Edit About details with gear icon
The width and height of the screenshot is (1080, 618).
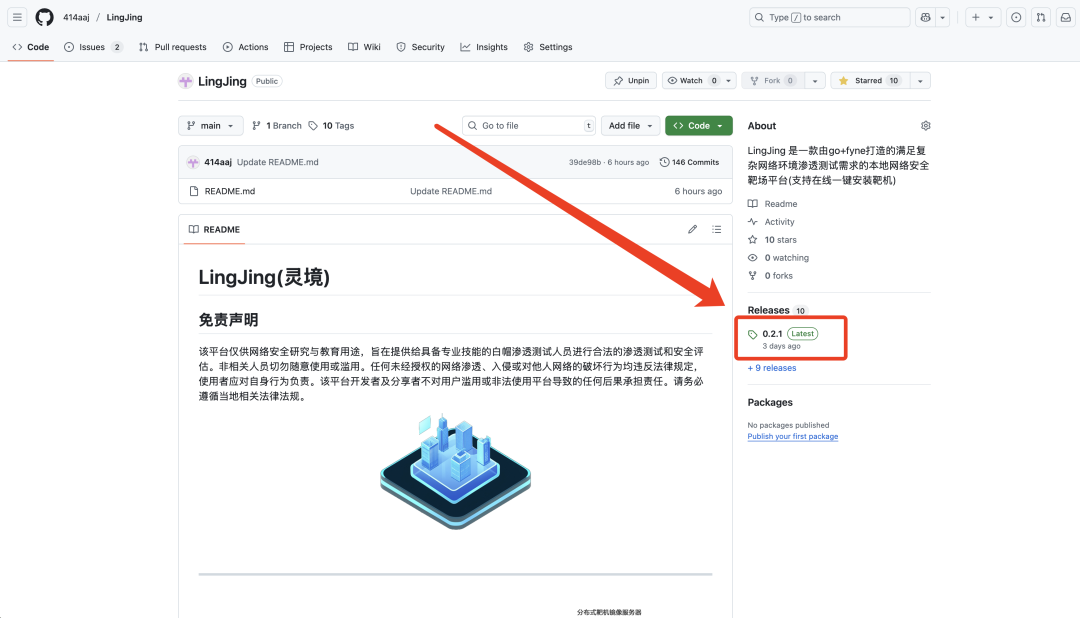coord(925,125)
